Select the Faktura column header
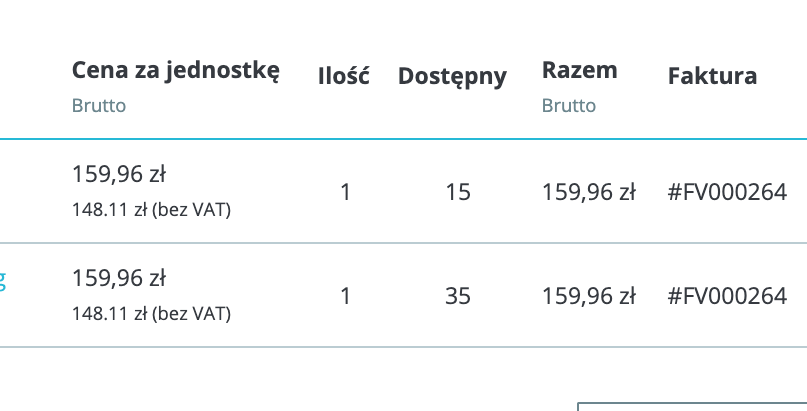Viewport: 807px width, 411px height. 712,76
